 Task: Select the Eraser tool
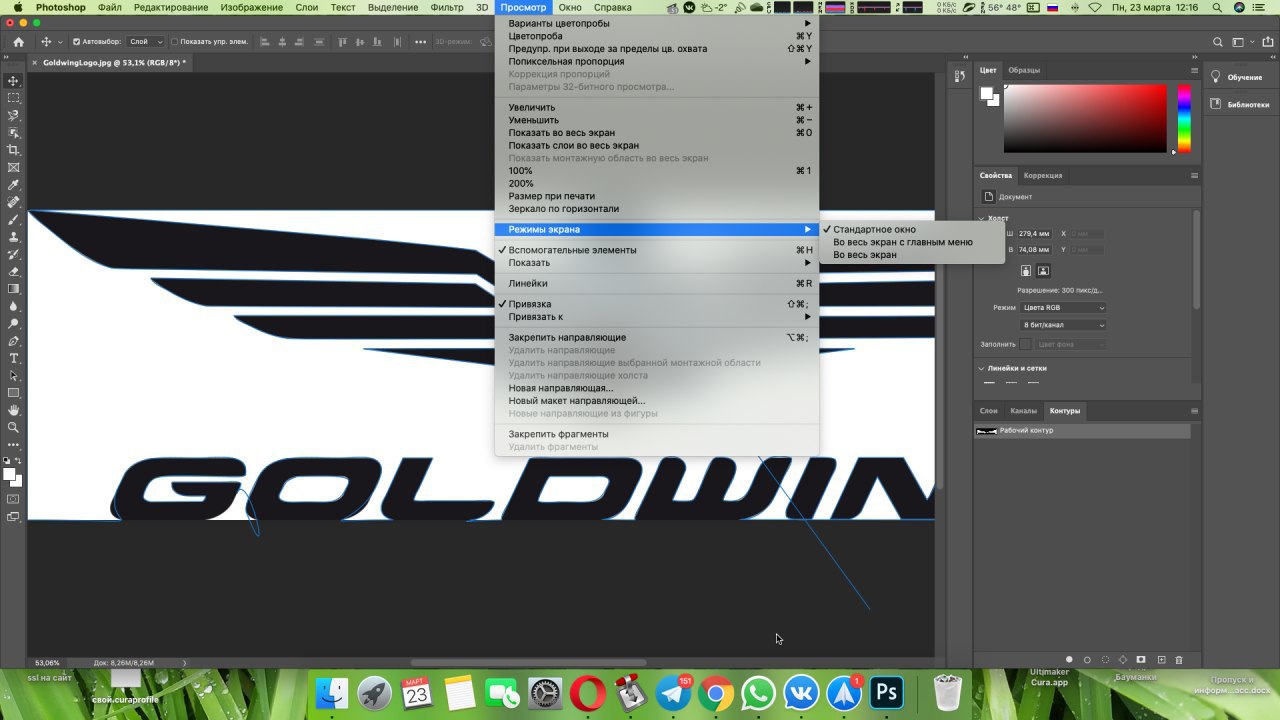click(x=13, y=271)
